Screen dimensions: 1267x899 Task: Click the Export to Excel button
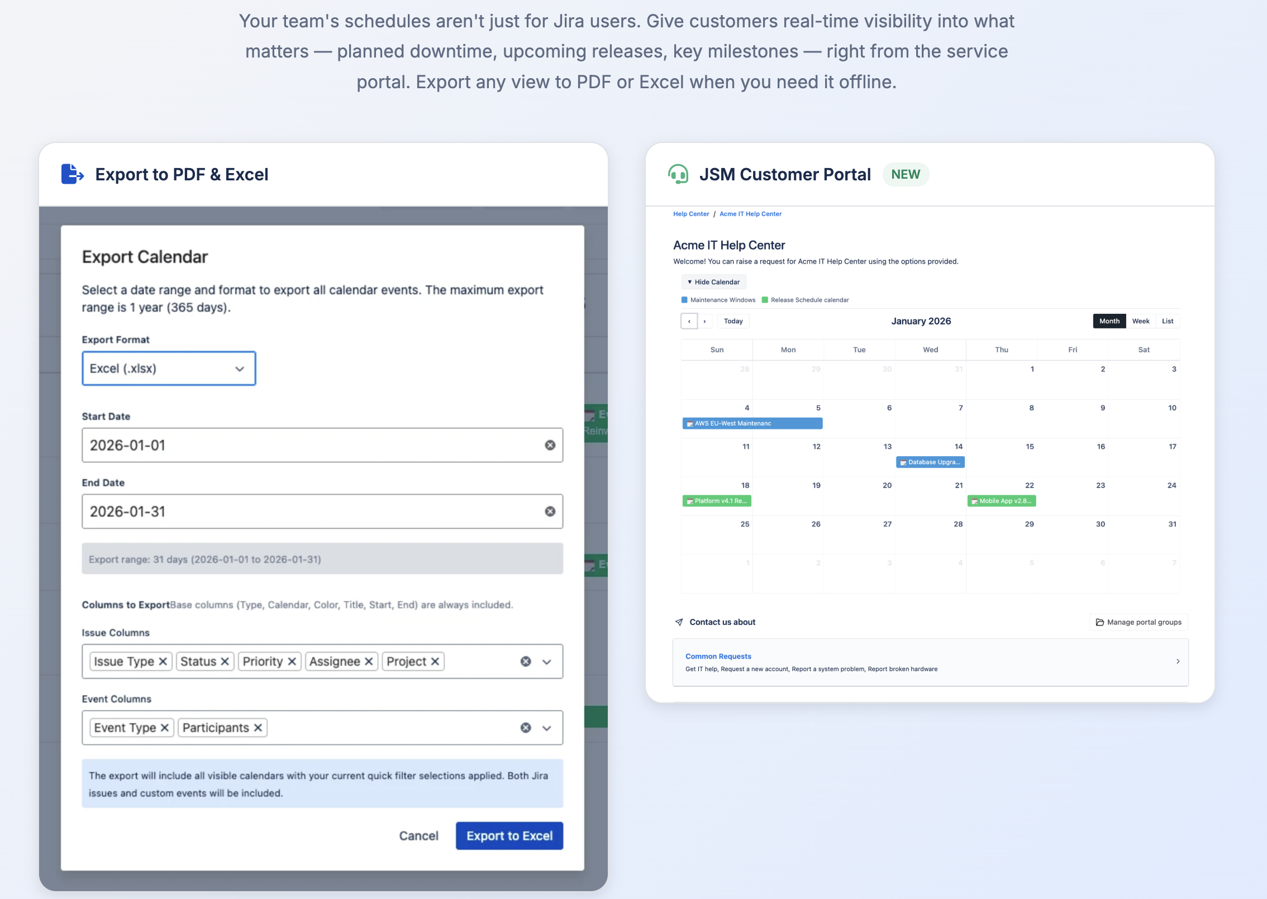click(x=509, y=836)
